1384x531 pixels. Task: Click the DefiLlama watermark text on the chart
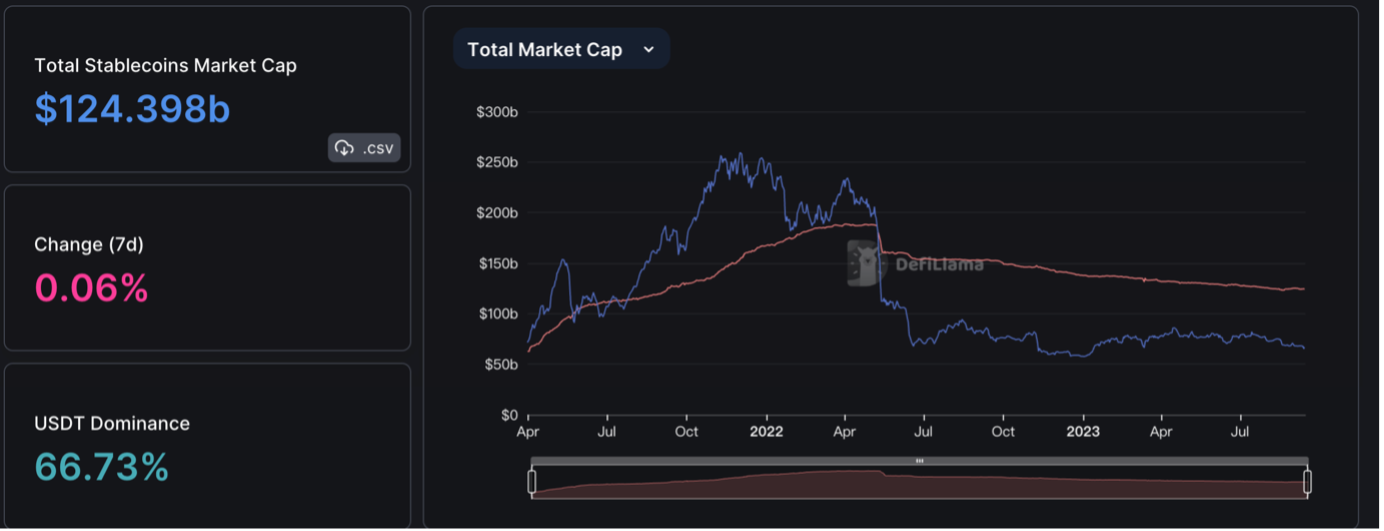coord(939,264)
